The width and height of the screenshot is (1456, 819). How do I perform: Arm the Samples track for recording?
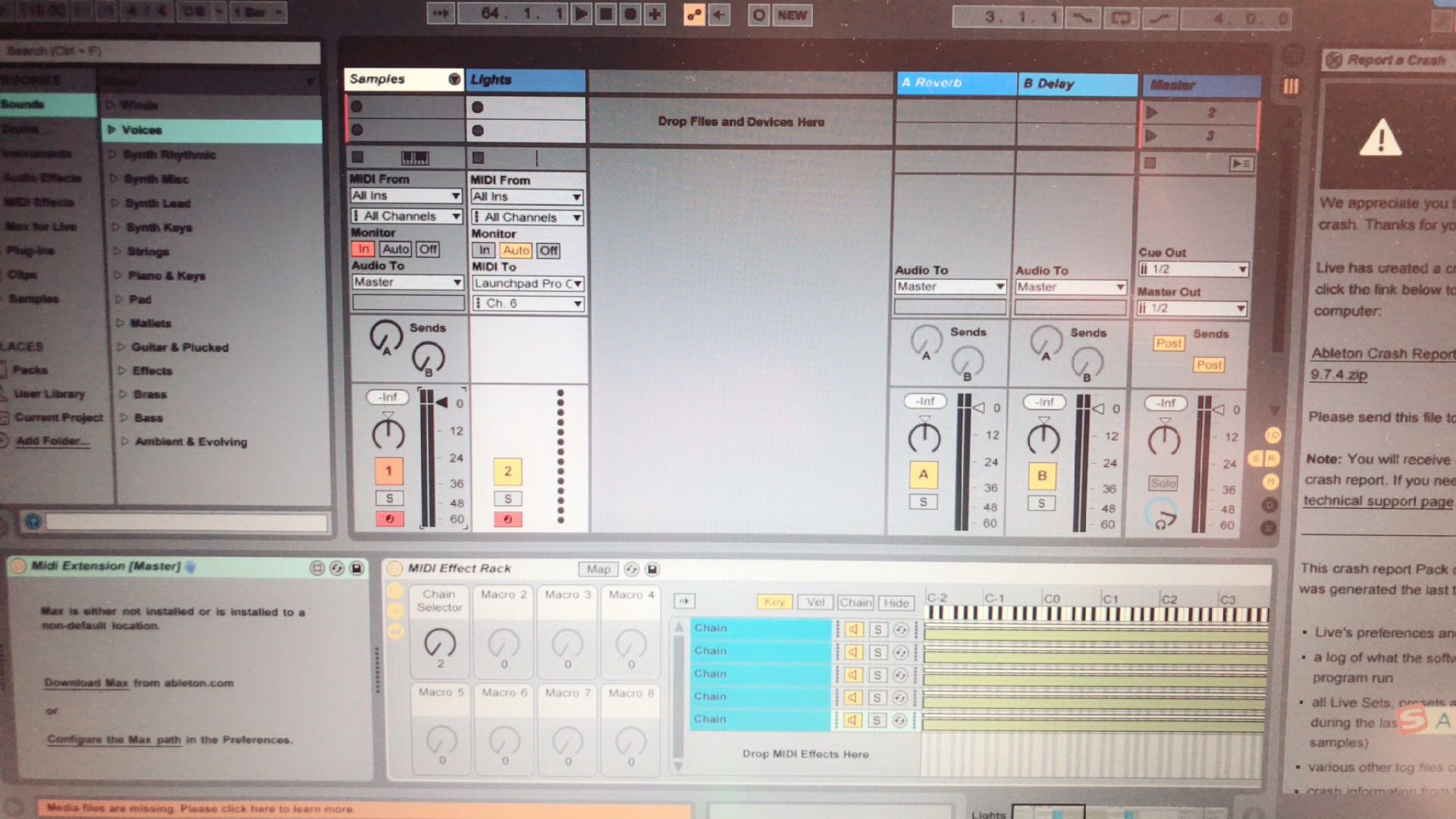pos(389,519)
